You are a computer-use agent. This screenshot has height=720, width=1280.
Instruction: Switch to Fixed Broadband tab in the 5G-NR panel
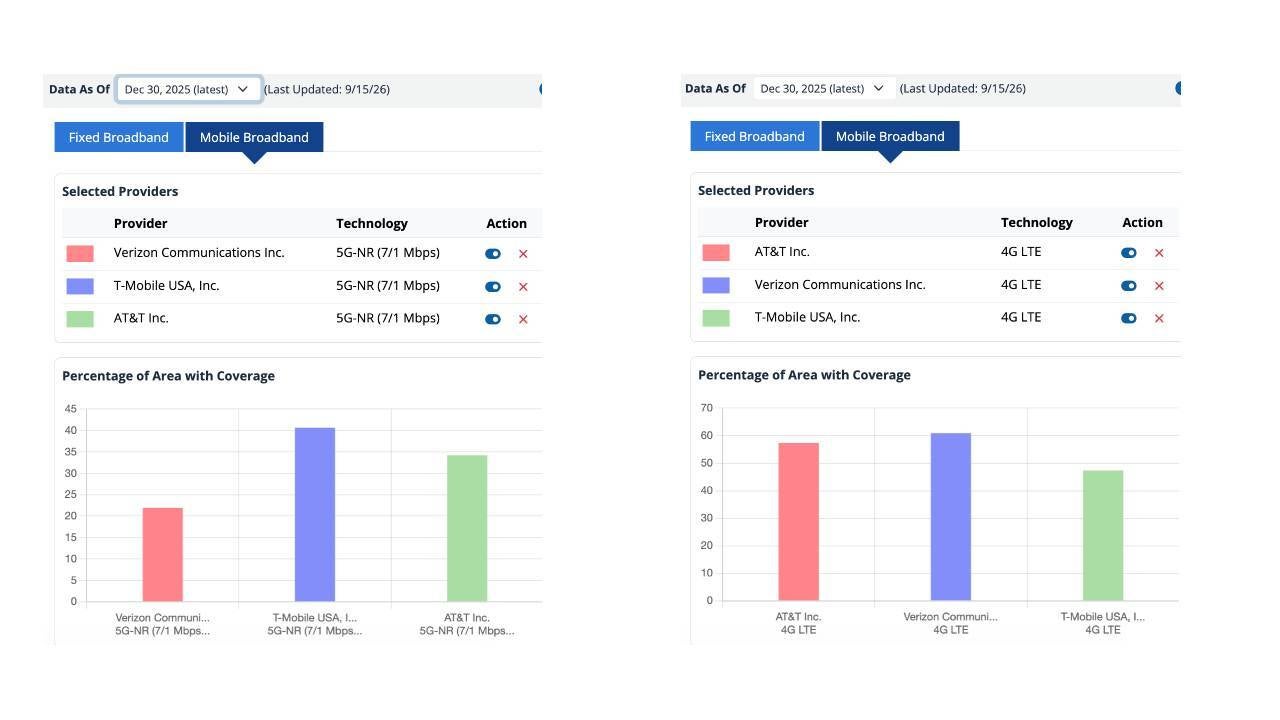pos(119,137)
